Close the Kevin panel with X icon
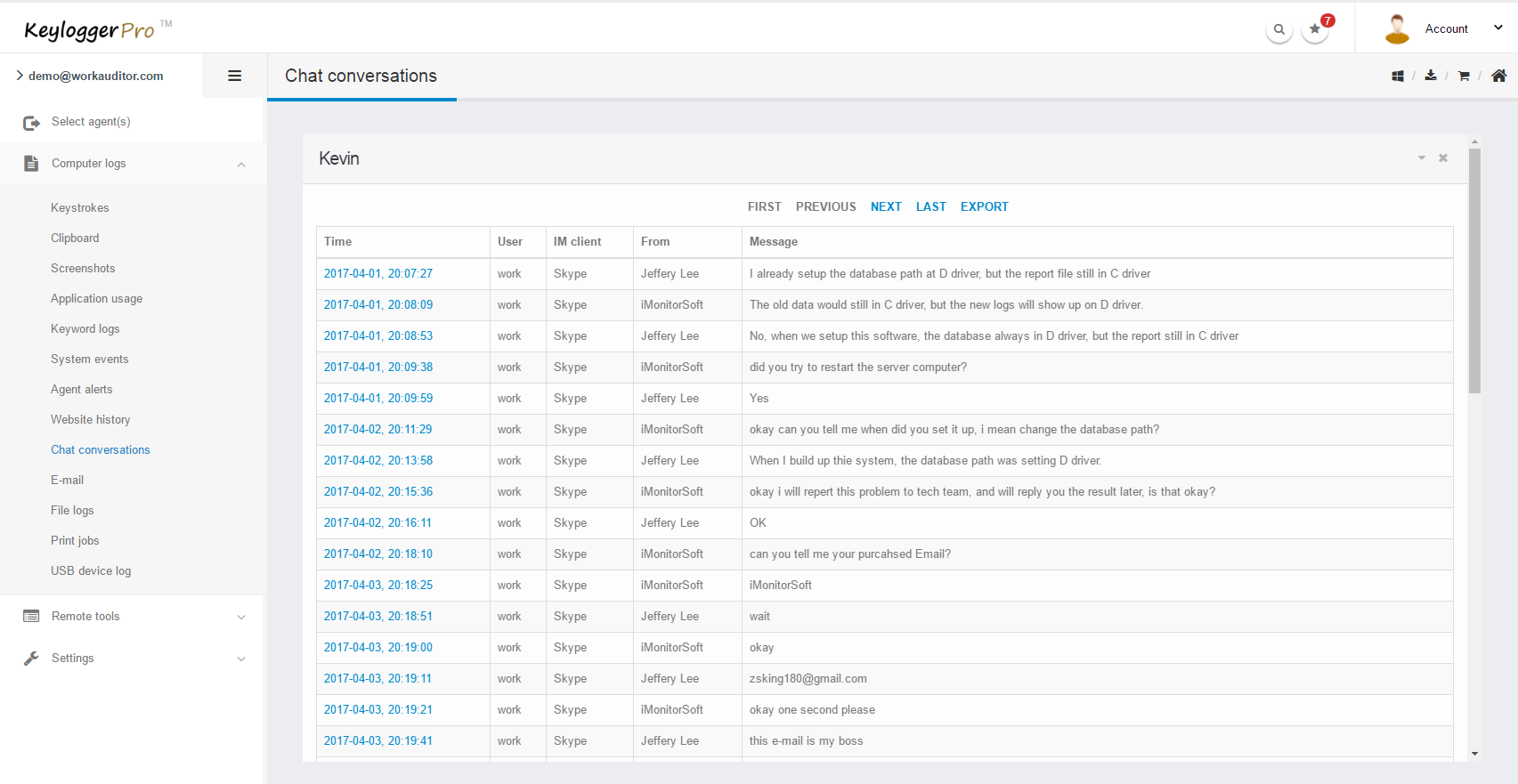1518x784 pixels. point(1443,158)
